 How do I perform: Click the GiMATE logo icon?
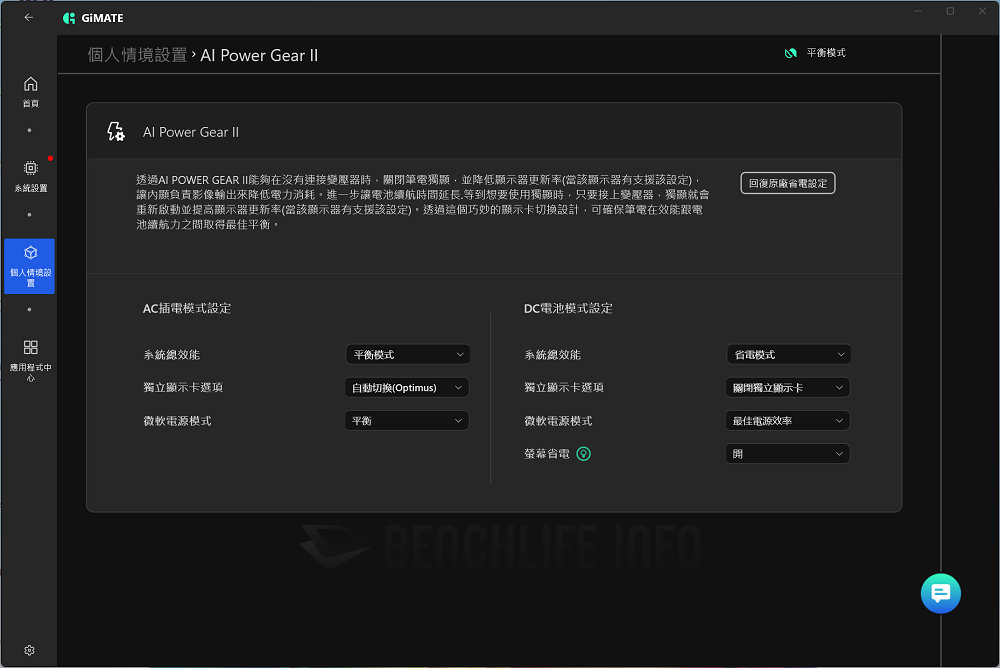point(68,17)
